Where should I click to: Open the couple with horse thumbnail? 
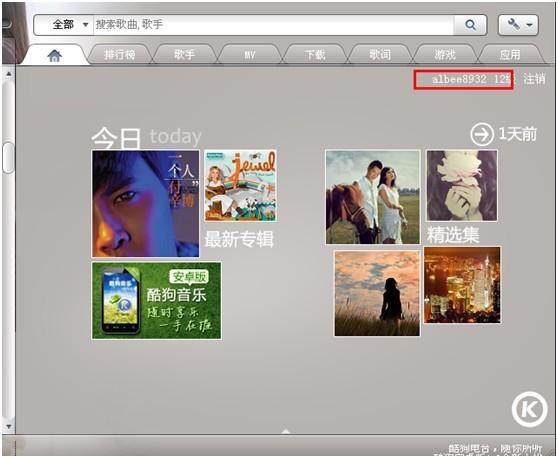click(373, 197)
